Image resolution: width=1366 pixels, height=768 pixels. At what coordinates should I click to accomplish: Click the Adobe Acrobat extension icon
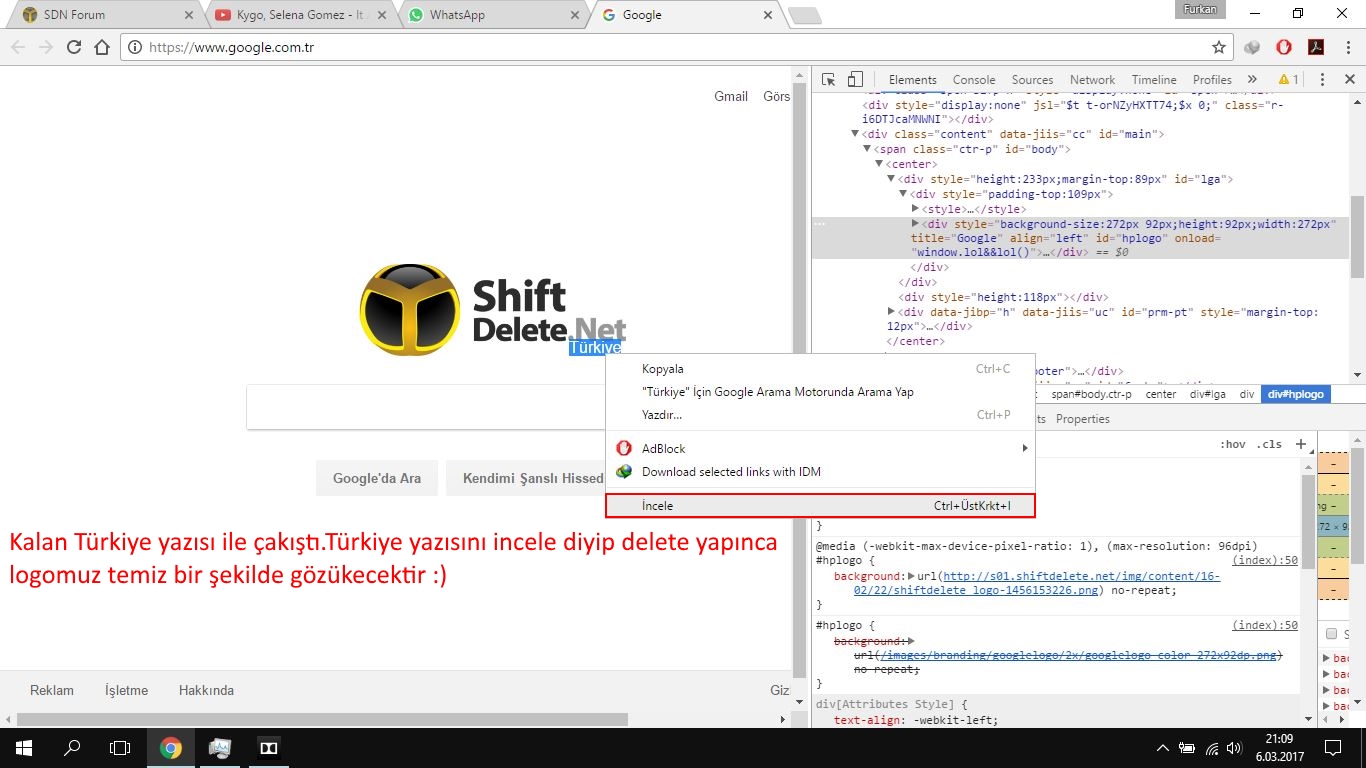(x=1317, y=47)
